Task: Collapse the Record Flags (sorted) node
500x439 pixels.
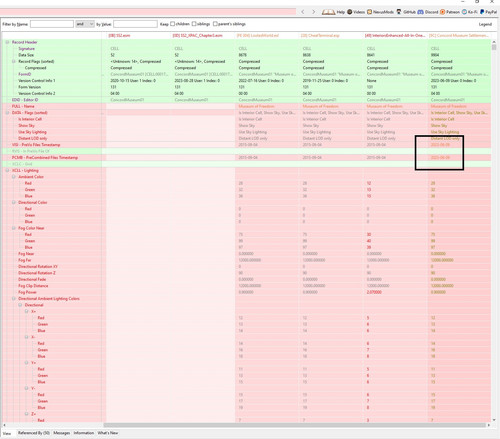Action: 14,61
